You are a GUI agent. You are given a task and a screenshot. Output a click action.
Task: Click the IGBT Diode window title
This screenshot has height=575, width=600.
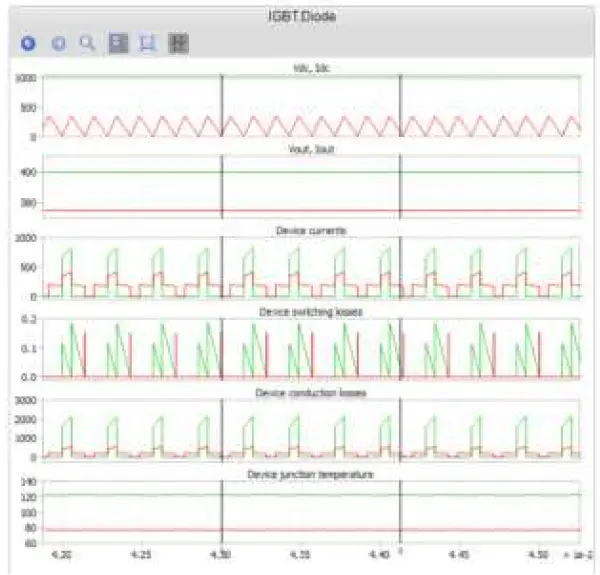302,16
